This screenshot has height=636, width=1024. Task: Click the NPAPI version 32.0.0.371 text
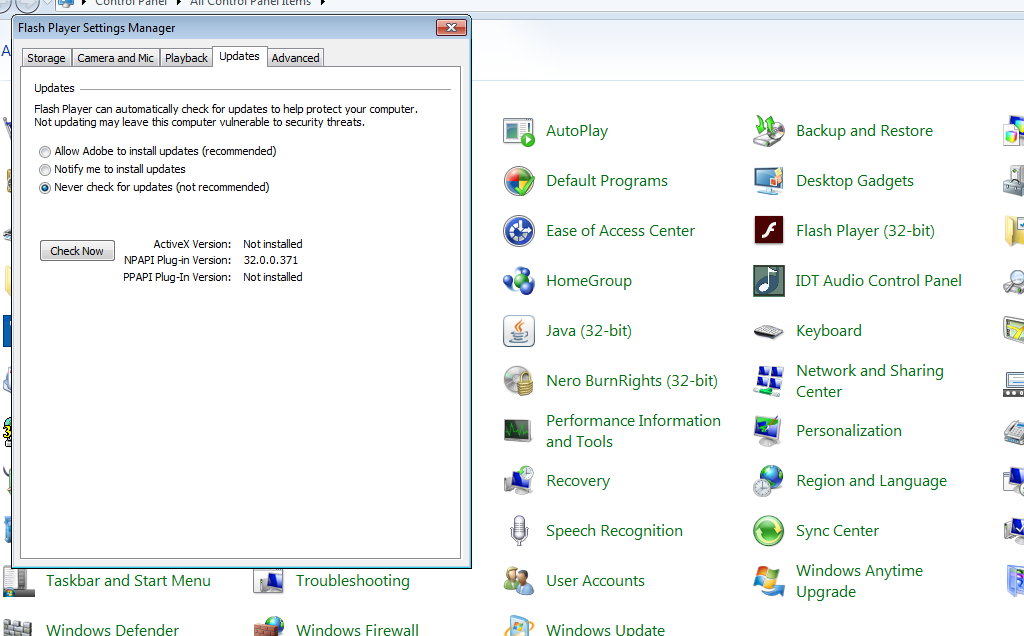(x=270, y=260)
